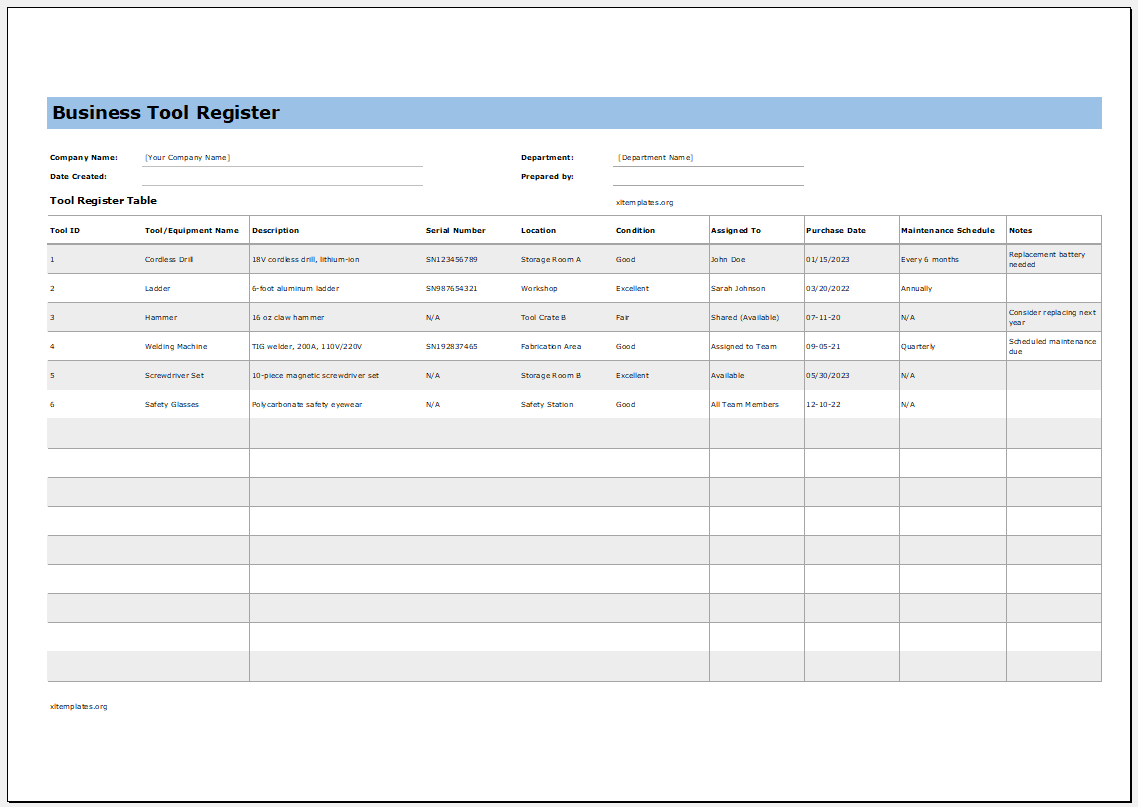
Task: Click the Tool Register Table heading
Action: tap(103, 200)
